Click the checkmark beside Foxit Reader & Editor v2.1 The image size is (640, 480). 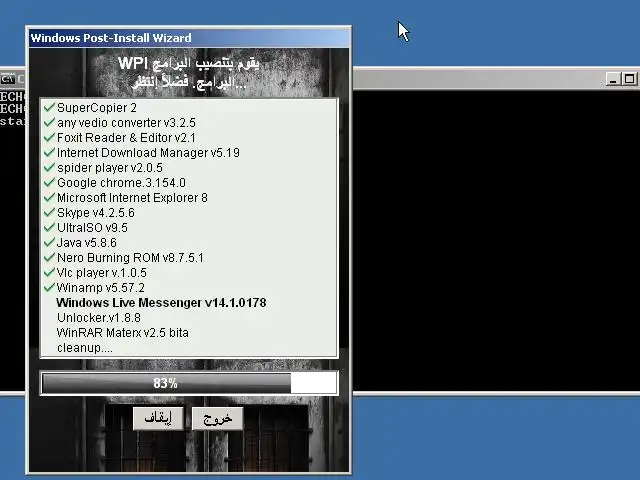[49, 138]
